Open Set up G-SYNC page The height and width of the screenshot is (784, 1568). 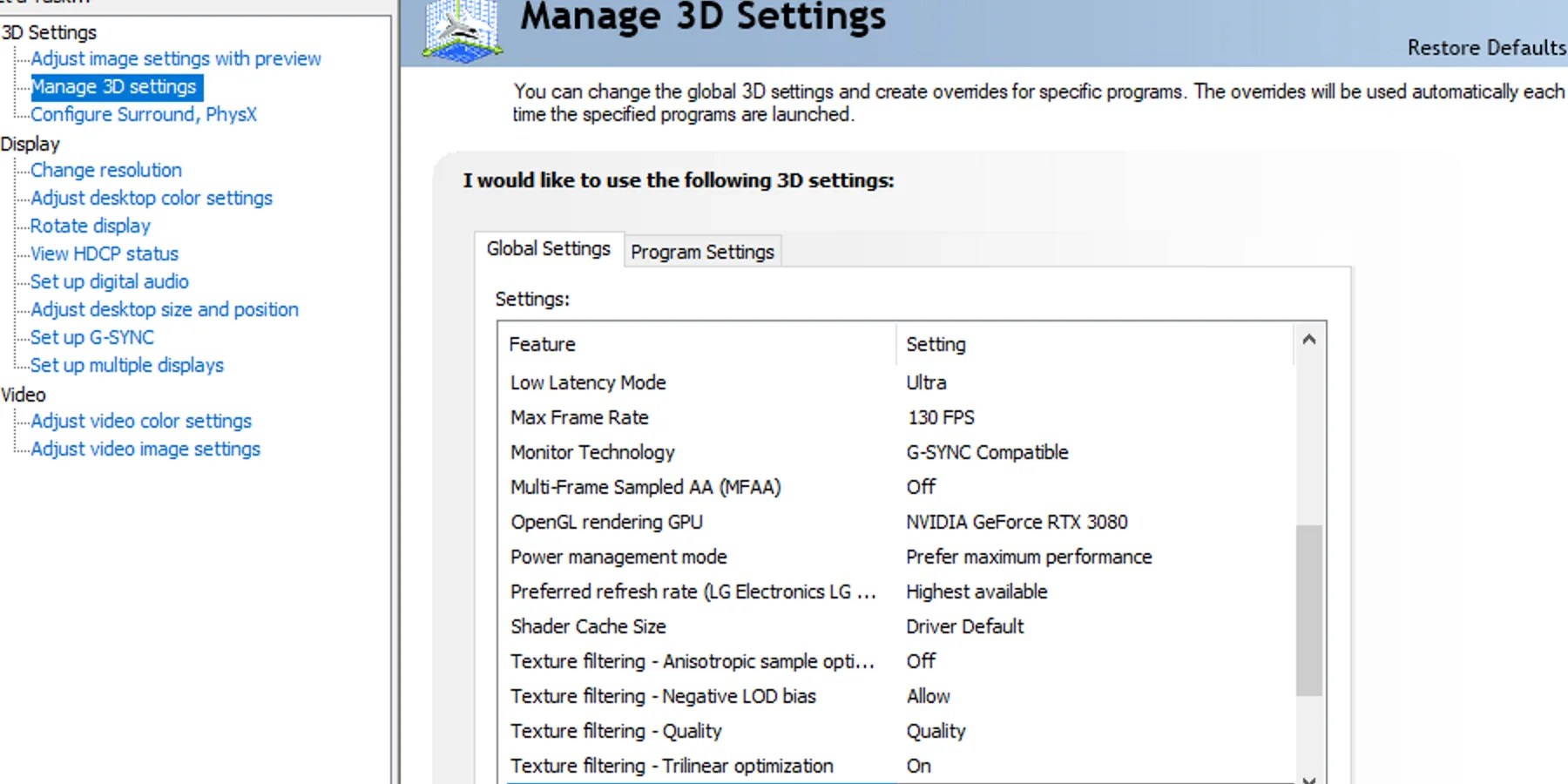pyautogui.click(x=92, y=338)
